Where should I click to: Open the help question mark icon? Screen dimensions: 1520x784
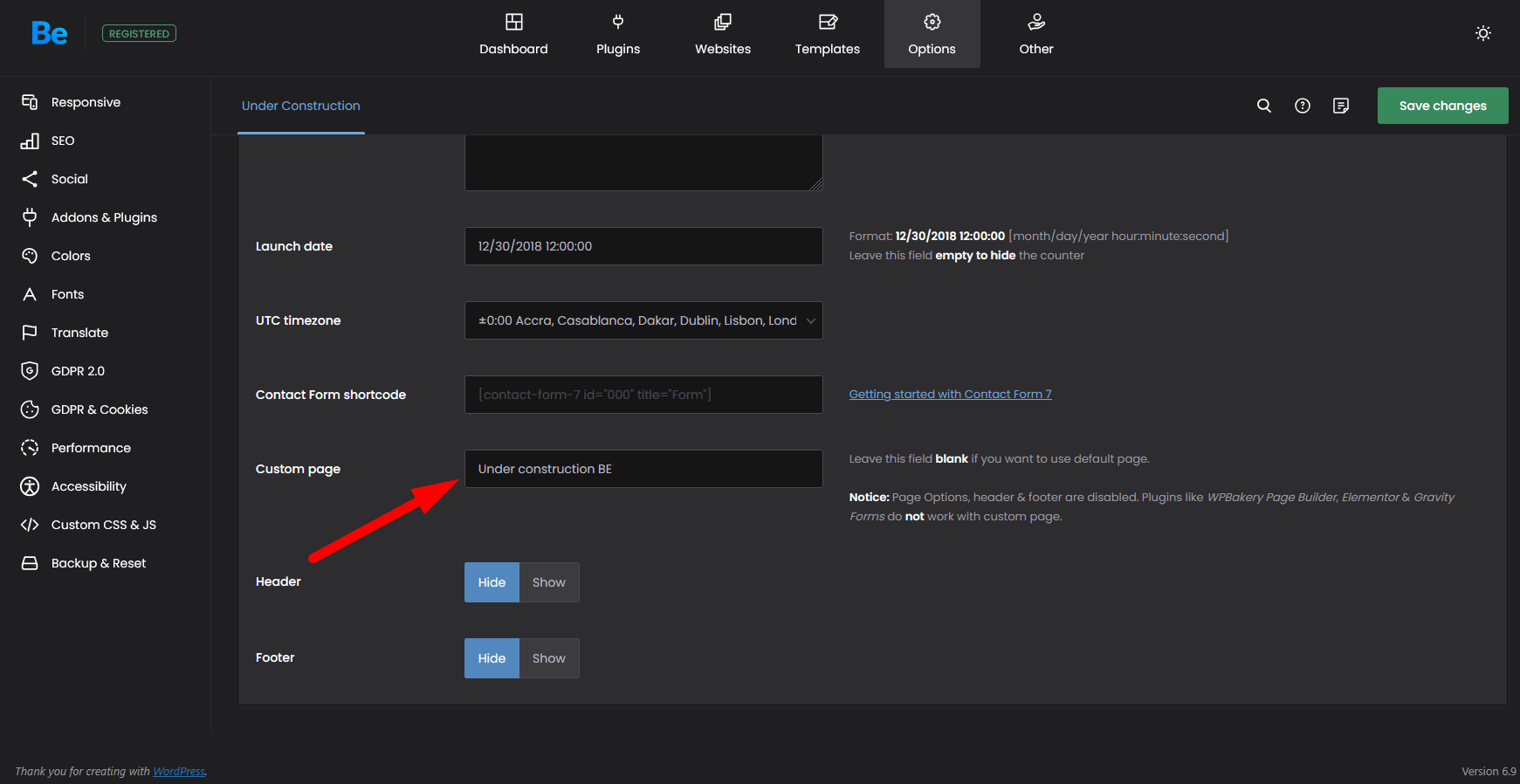click(1302, 106)
